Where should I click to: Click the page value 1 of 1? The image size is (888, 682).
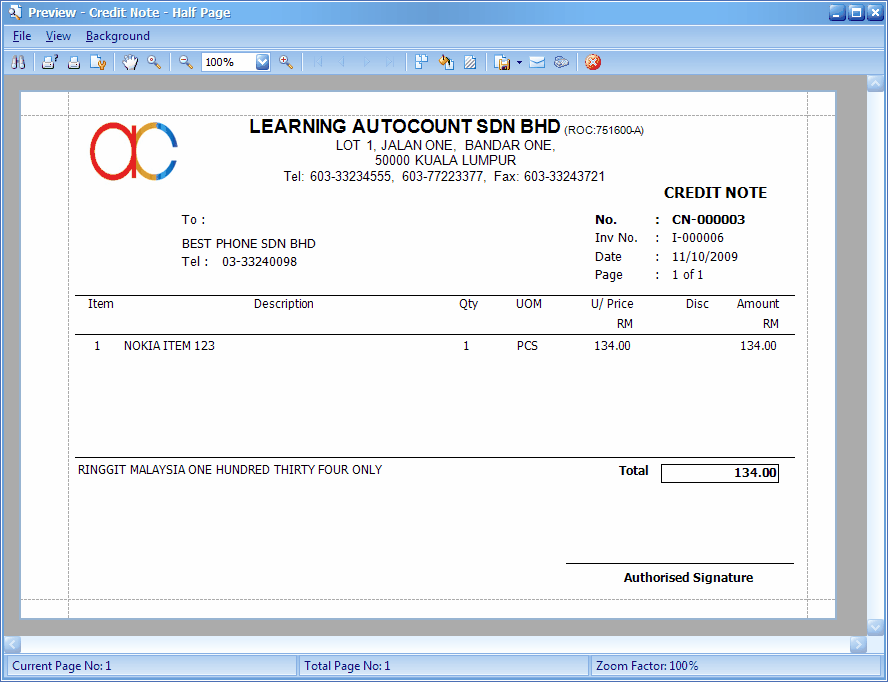tap(688, 275)
